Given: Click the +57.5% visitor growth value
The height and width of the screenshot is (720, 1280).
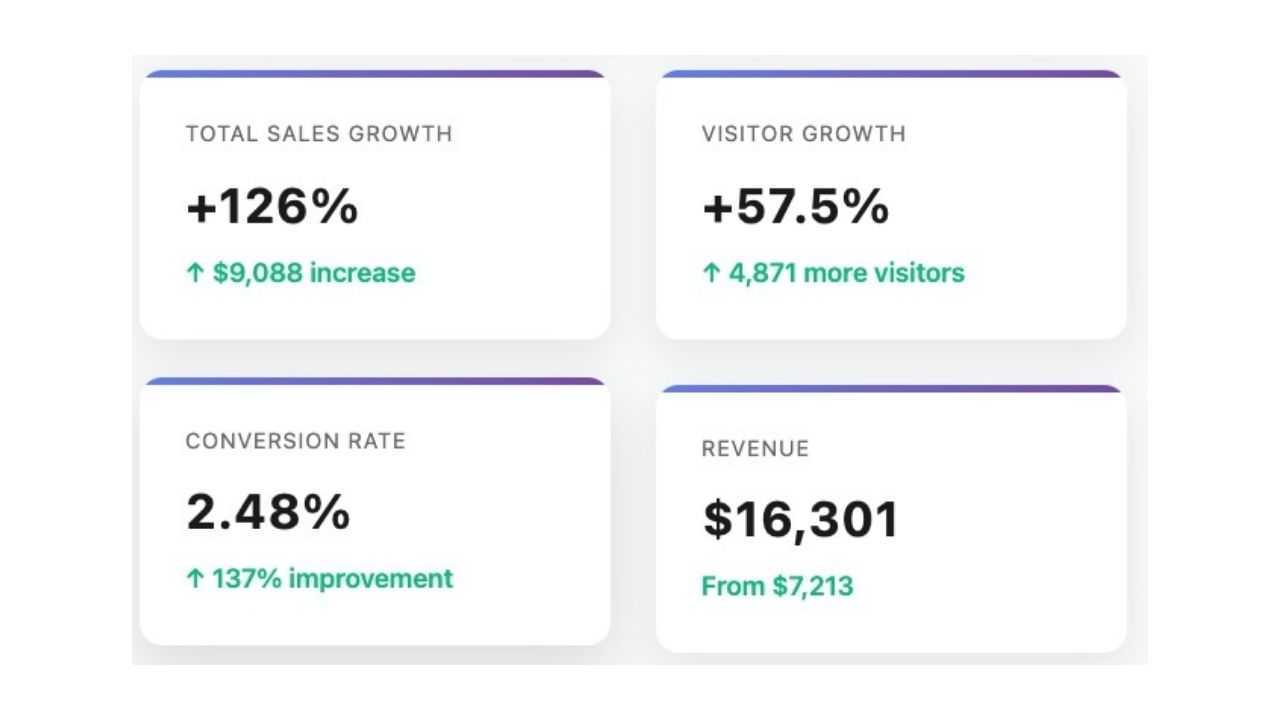Looking at the screenshot, I should point(795,205).
